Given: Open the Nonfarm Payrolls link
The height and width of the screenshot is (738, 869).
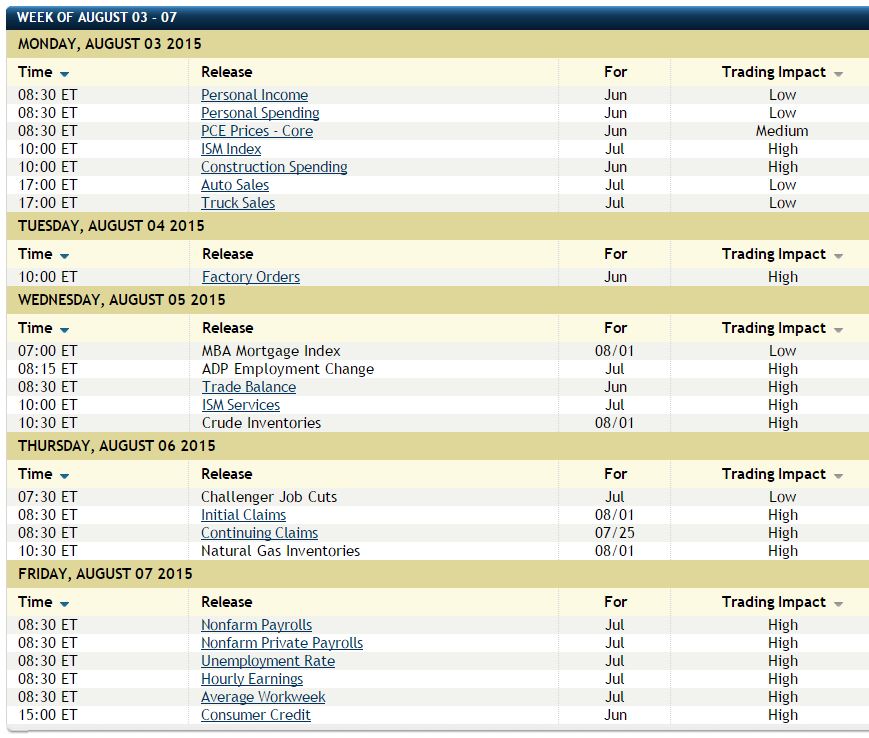Looking at the screenshot, I should [256, 625].
